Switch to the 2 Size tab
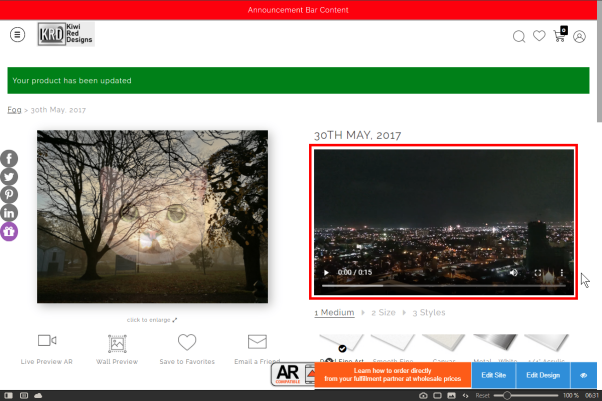602x401 pixels. pos(383,312)
